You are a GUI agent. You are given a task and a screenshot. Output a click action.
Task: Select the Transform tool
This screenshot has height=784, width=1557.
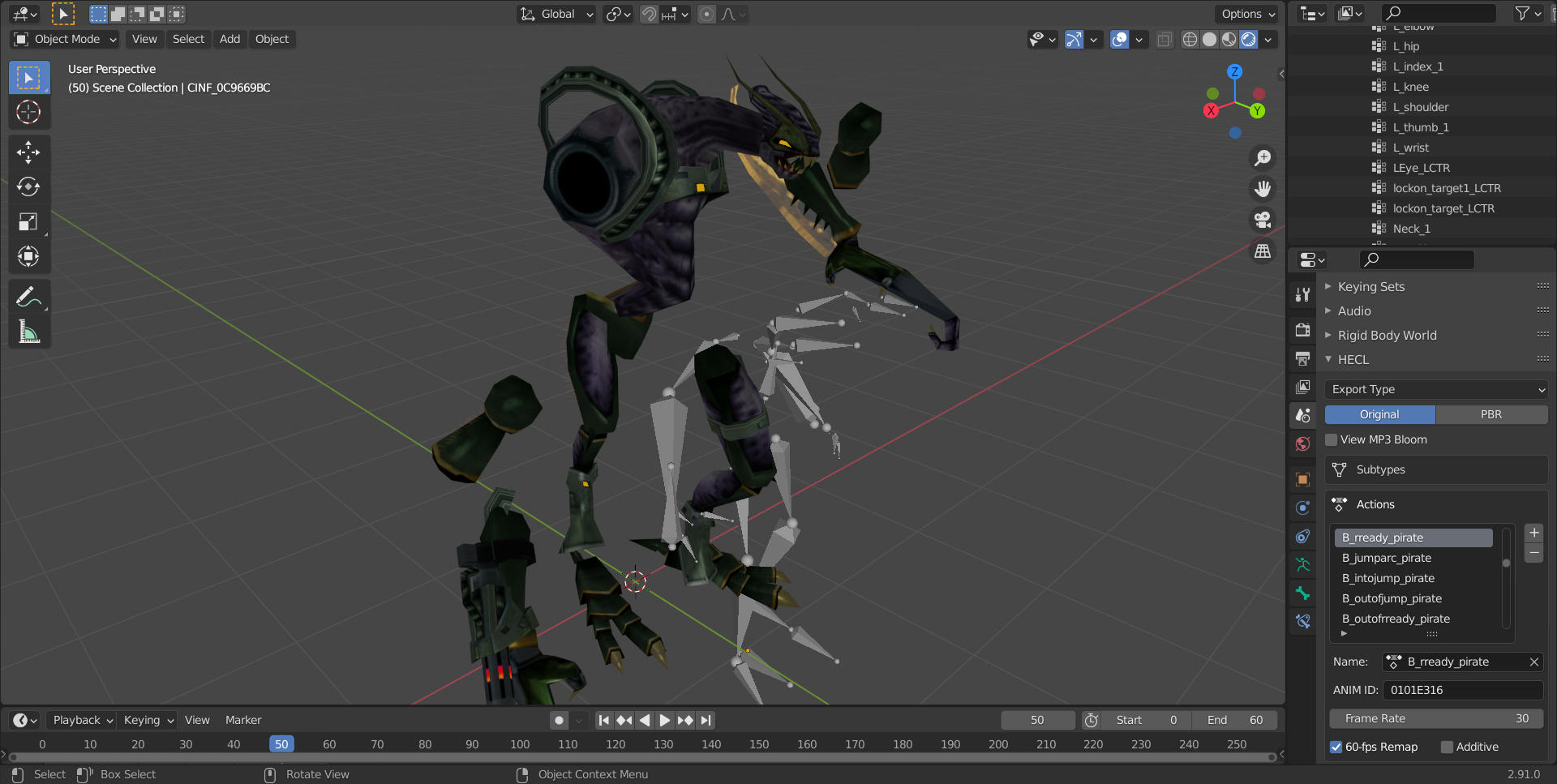tap(29, 256)
